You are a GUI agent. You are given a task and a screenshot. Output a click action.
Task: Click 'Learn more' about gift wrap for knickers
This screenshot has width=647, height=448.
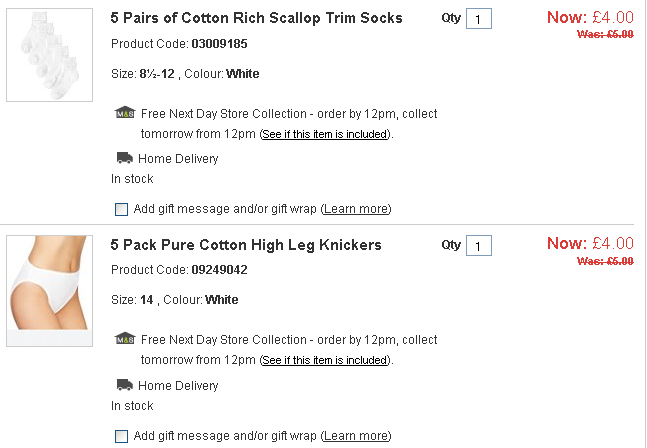(x=356, y=436)
